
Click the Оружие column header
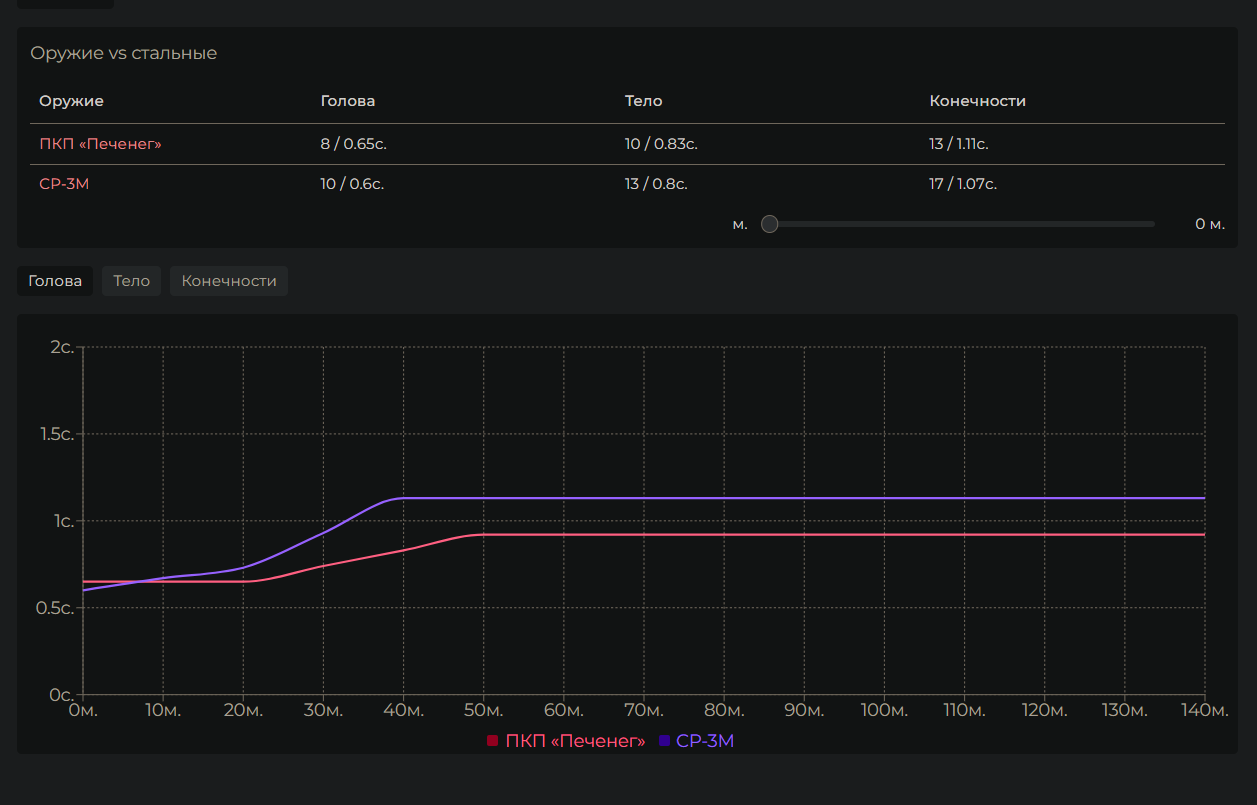point(71,101)
